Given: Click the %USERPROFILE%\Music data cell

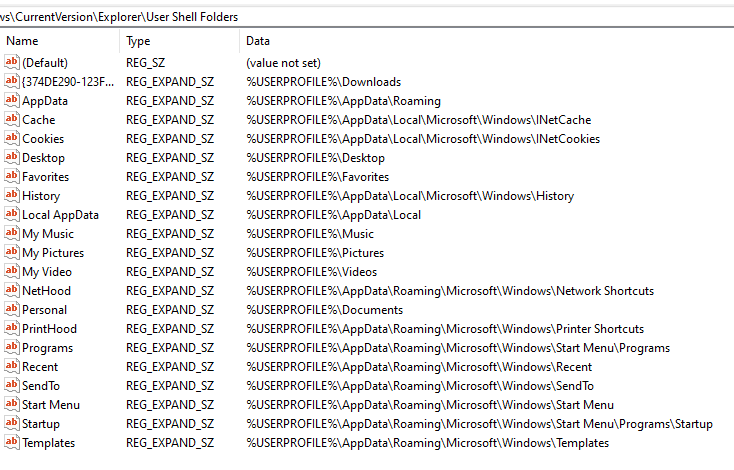Looking at the screenshot, I should coord(310,234).
